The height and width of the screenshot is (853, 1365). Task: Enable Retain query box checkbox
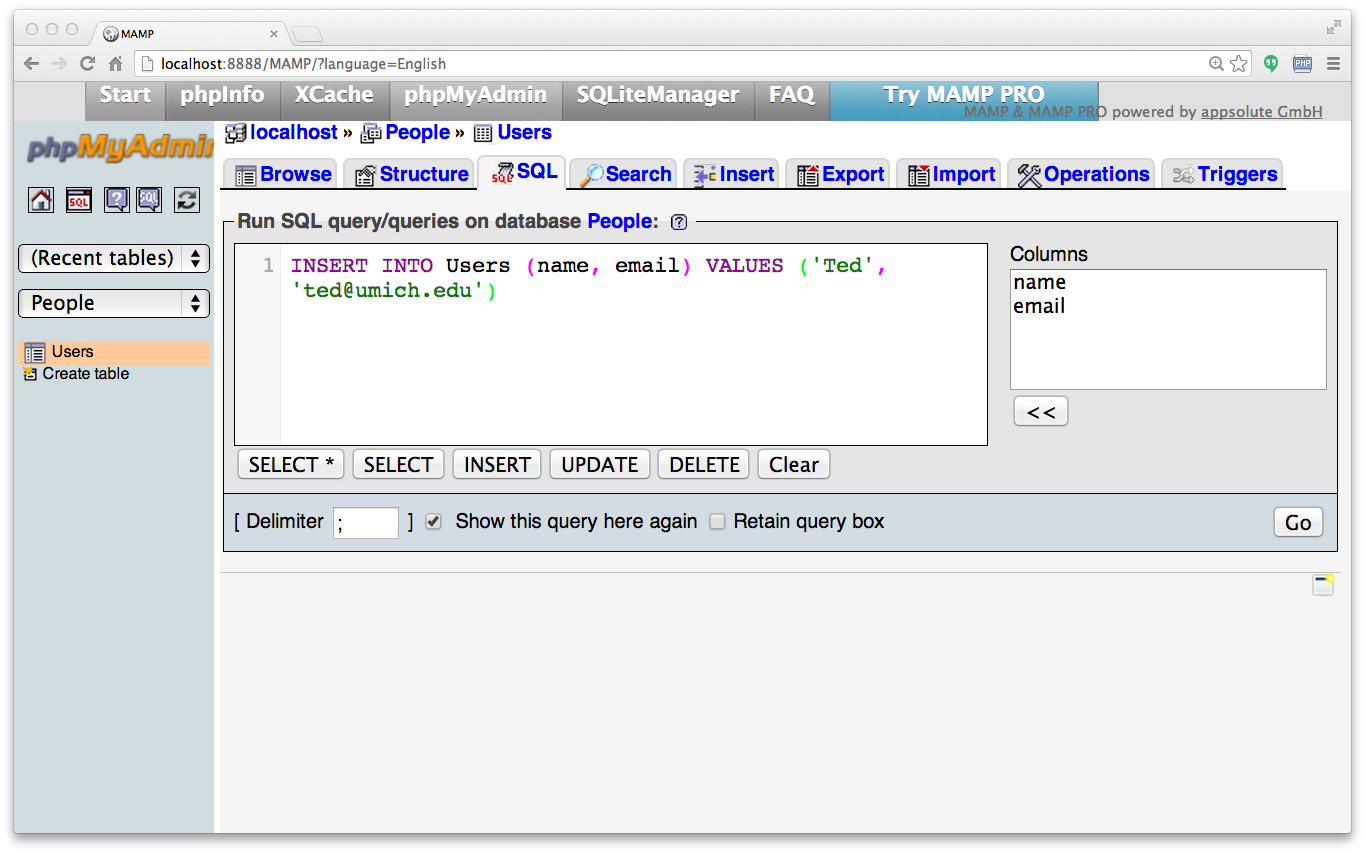(717, 522)
